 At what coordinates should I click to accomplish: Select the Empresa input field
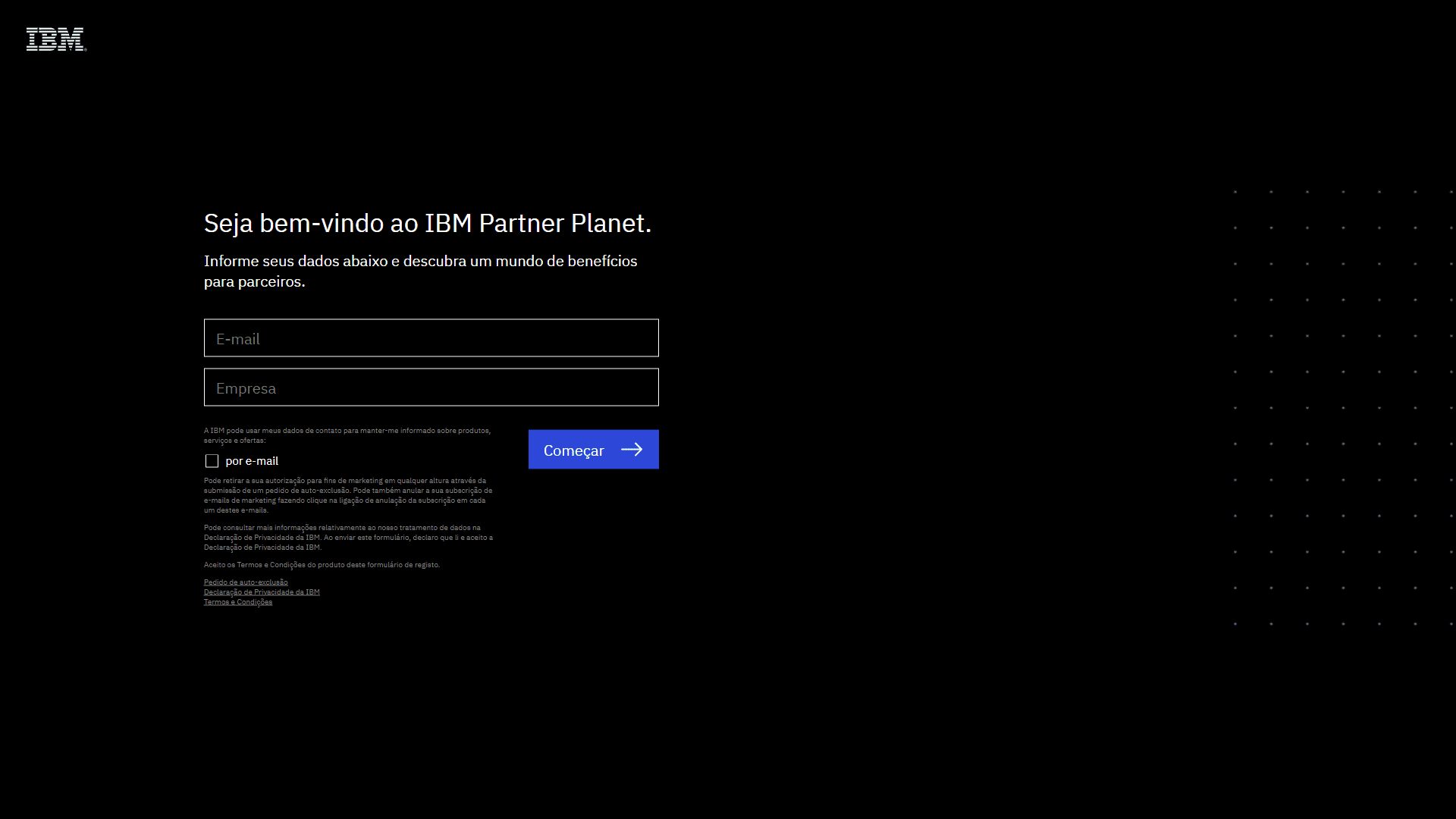coord(431,388)
